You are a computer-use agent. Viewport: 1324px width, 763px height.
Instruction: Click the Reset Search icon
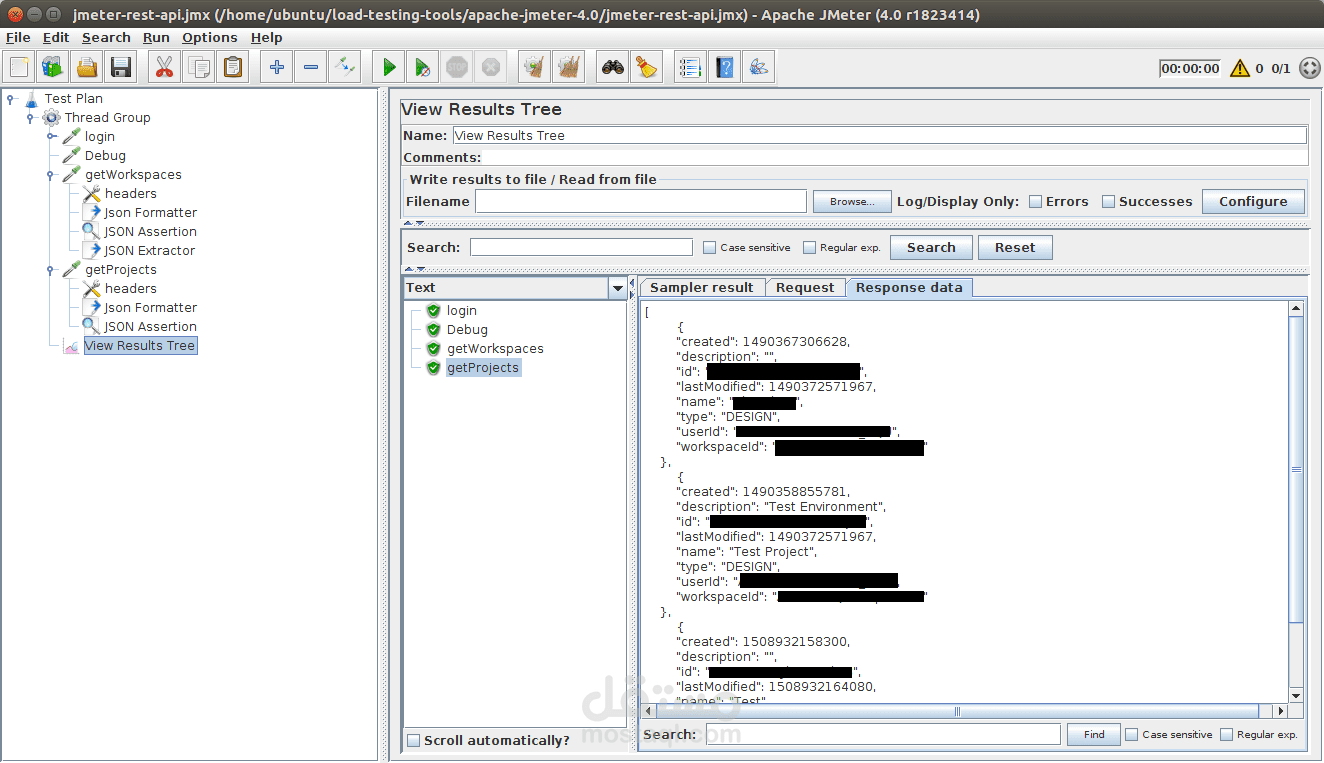647,67
